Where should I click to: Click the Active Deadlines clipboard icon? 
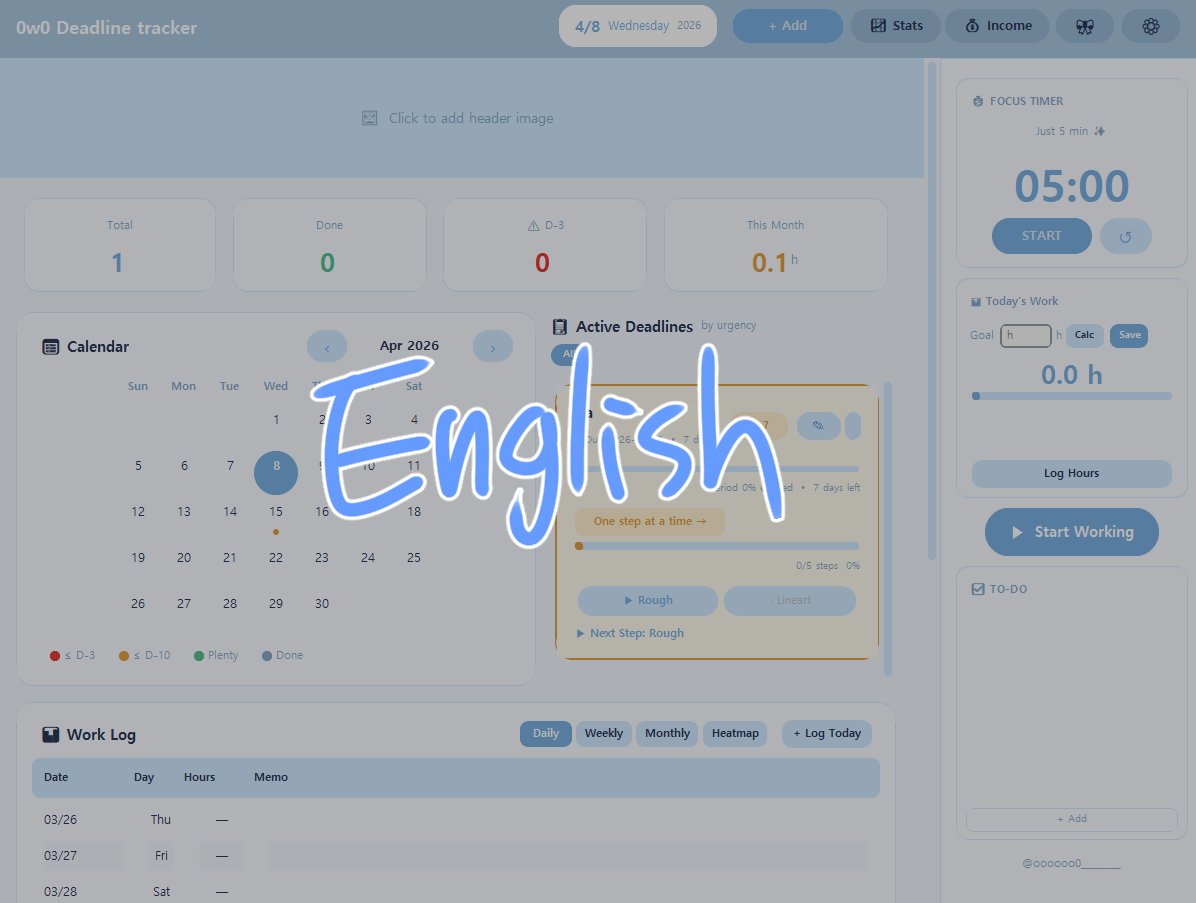(560, 326)
